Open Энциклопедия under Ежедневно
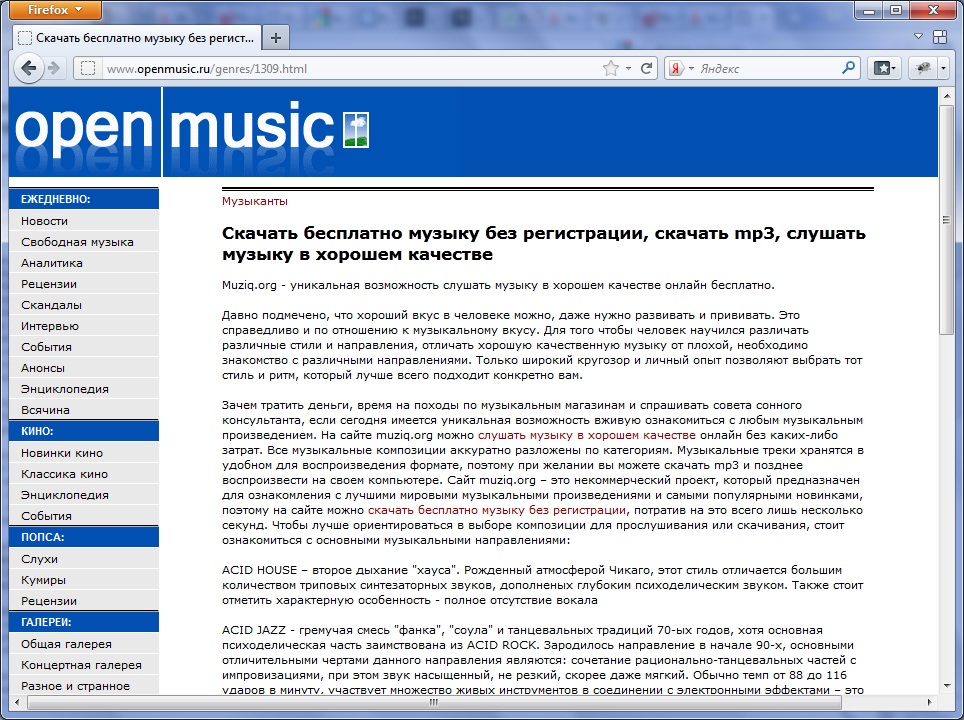 click(84, 389)
